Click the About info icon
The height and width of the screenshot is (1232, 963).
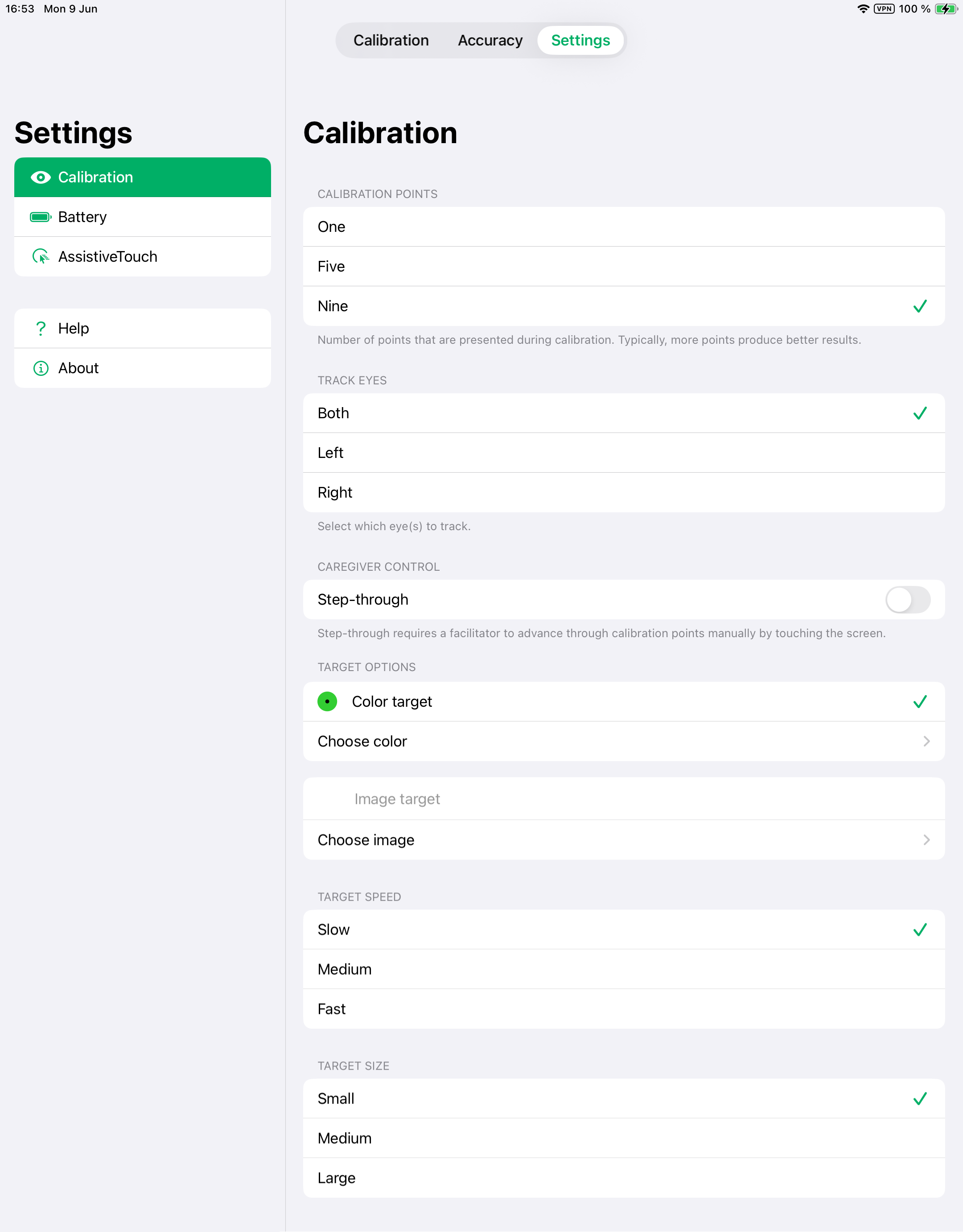click(41, 368)
